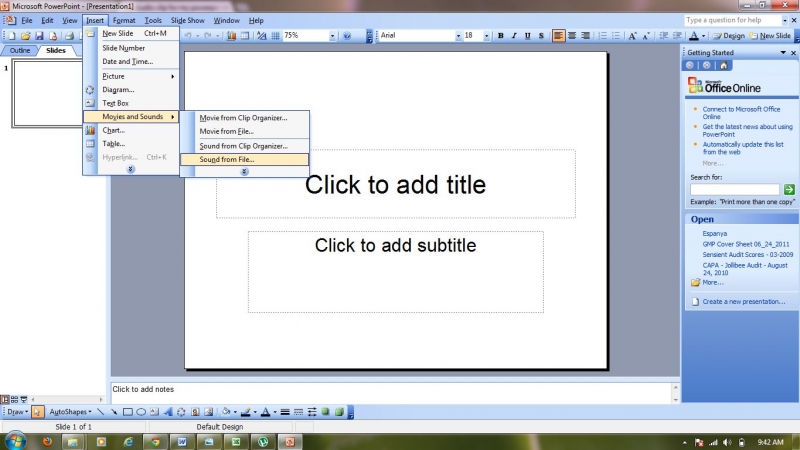The image size is (800, 450).
Task: Click Bold formatting button
Action: coord(500,35)
